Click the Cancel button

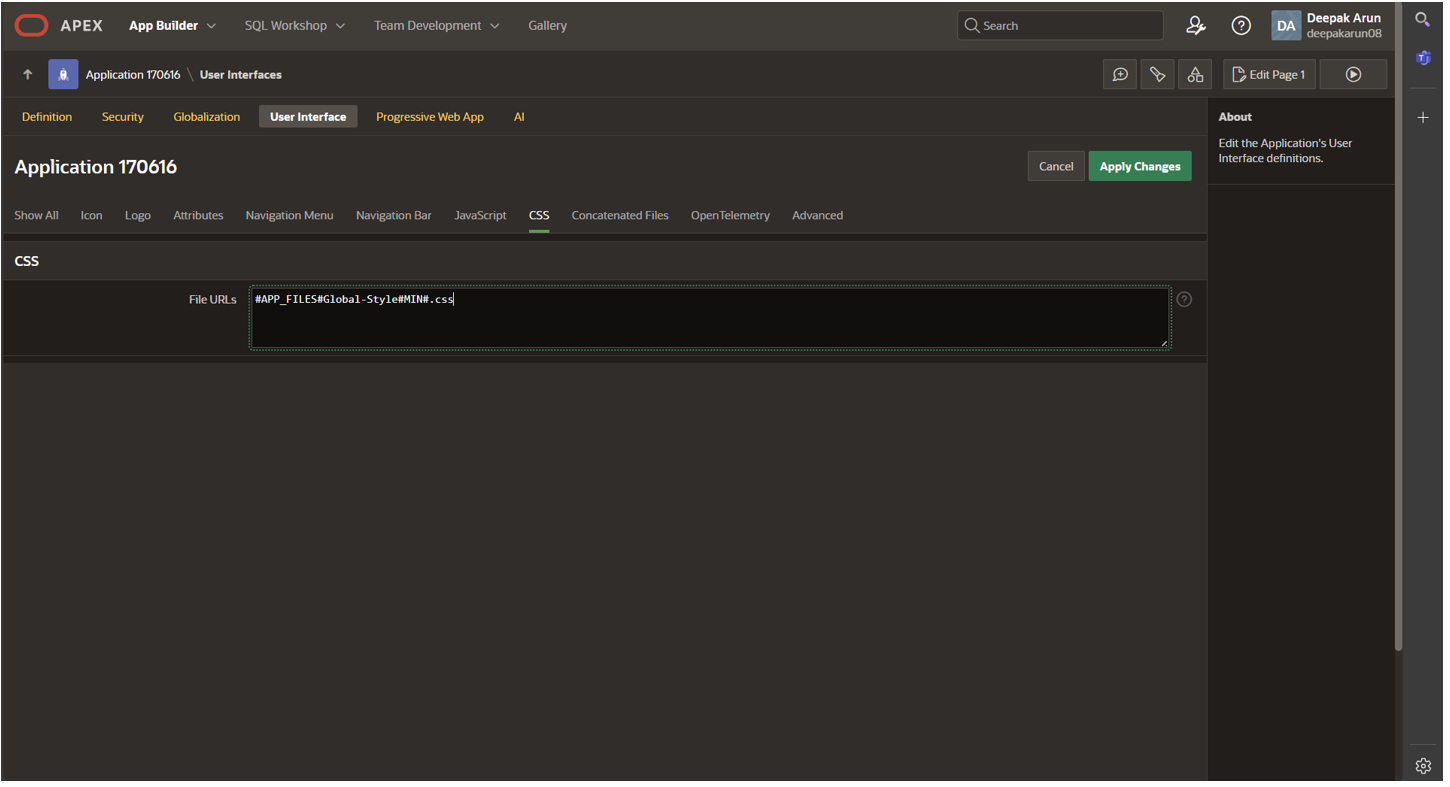(x=1055, y=167)
